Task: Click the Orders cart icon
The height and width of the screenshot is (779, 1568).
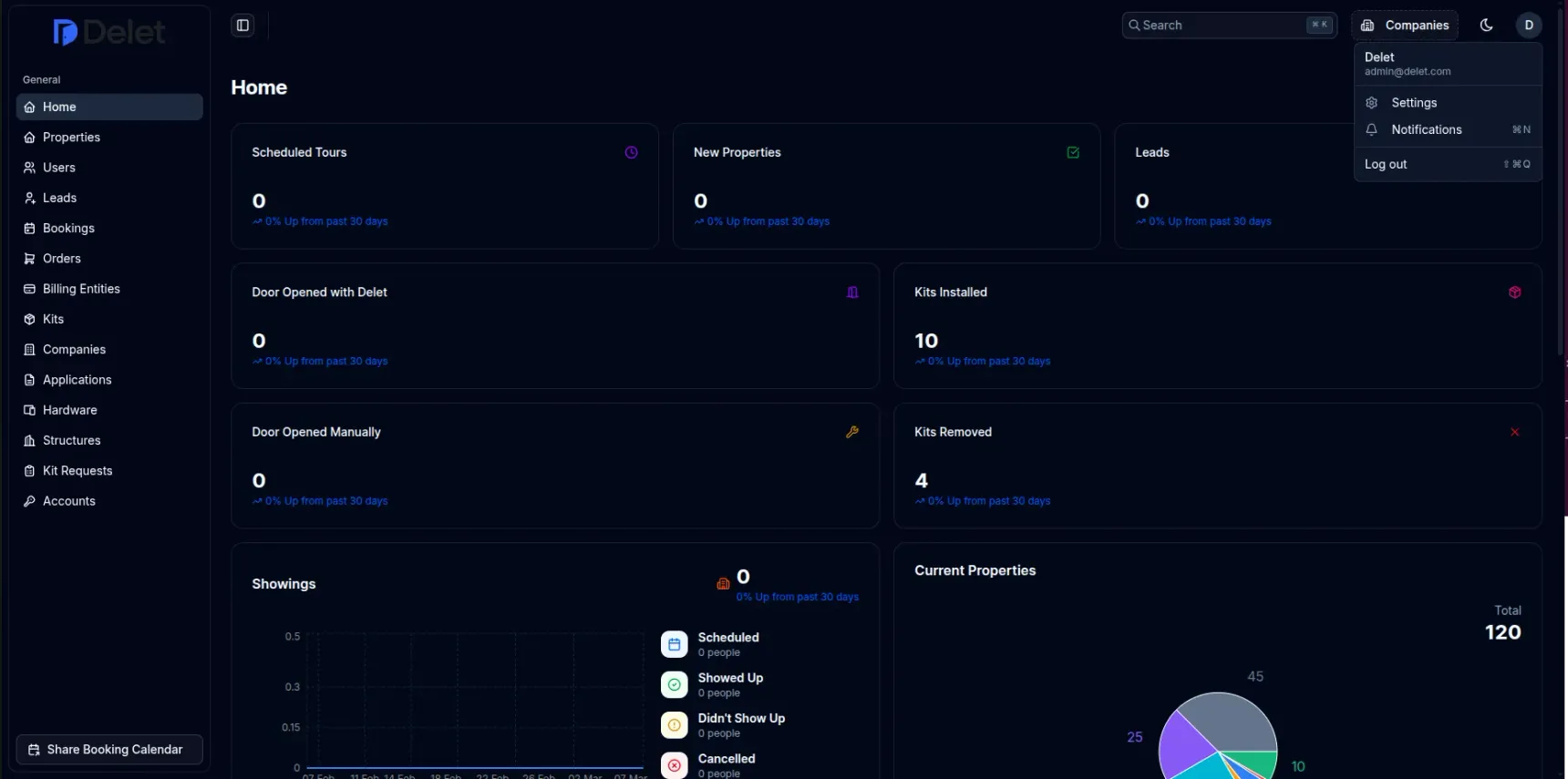Action: tap(30, 259)
